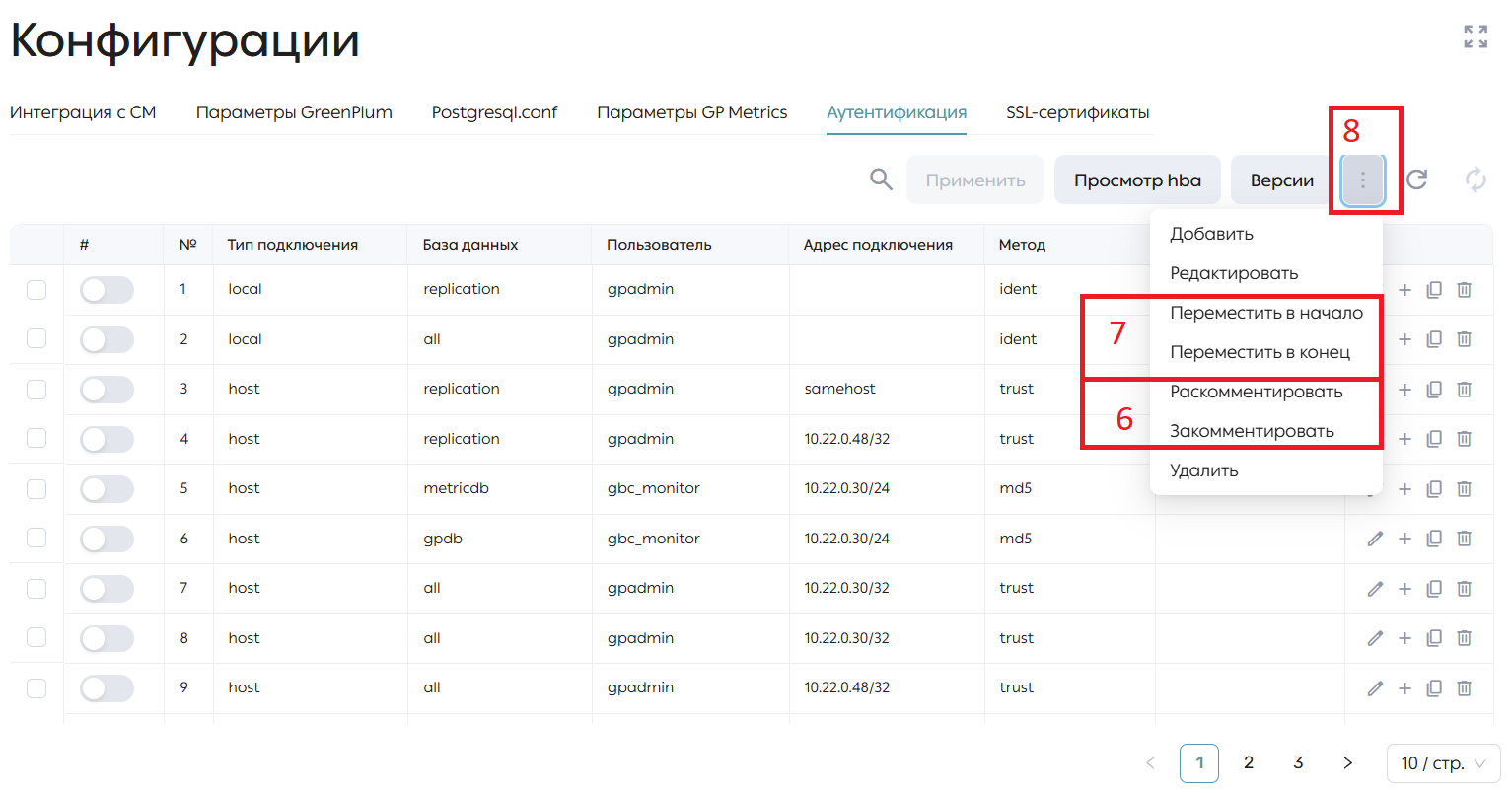Open the 10 / стр. page size dropdown

click(x=1443, y=763)
